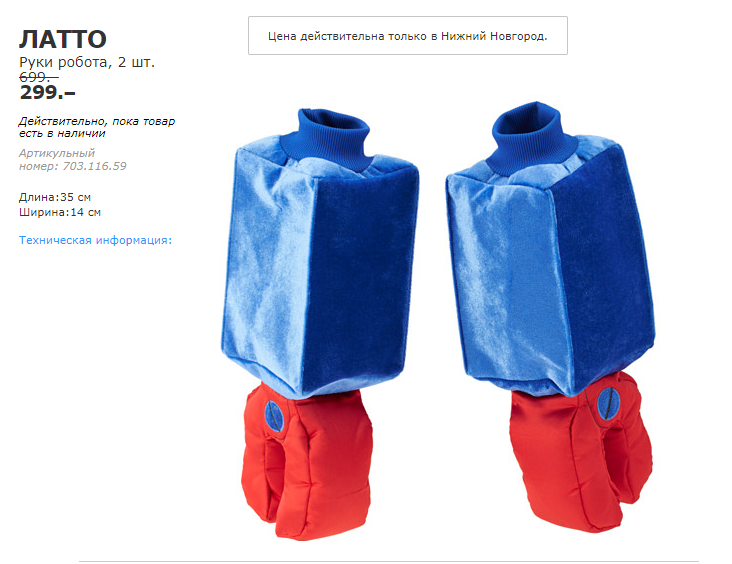Screen dimensions: 732x564
Task: Click the ribbed blue cuff of right arm
Action: point(530,135)
